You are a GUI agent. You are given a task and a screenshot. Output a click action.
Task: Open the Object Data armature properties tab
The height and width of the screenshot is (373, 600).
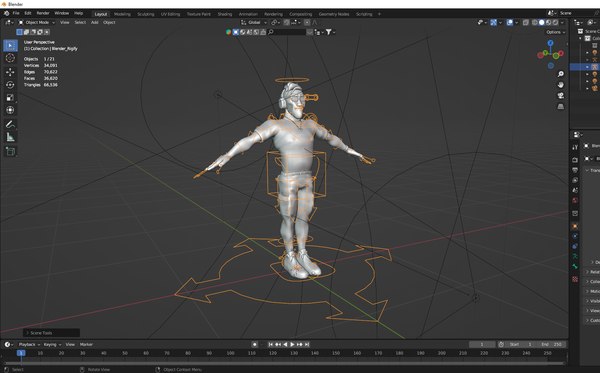575,256
